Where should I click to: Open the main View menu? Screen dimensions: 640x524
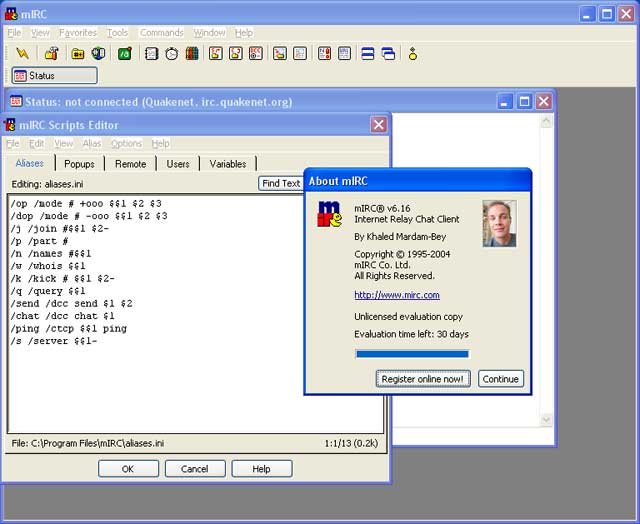pyautogui.click(x=40, y=33)
